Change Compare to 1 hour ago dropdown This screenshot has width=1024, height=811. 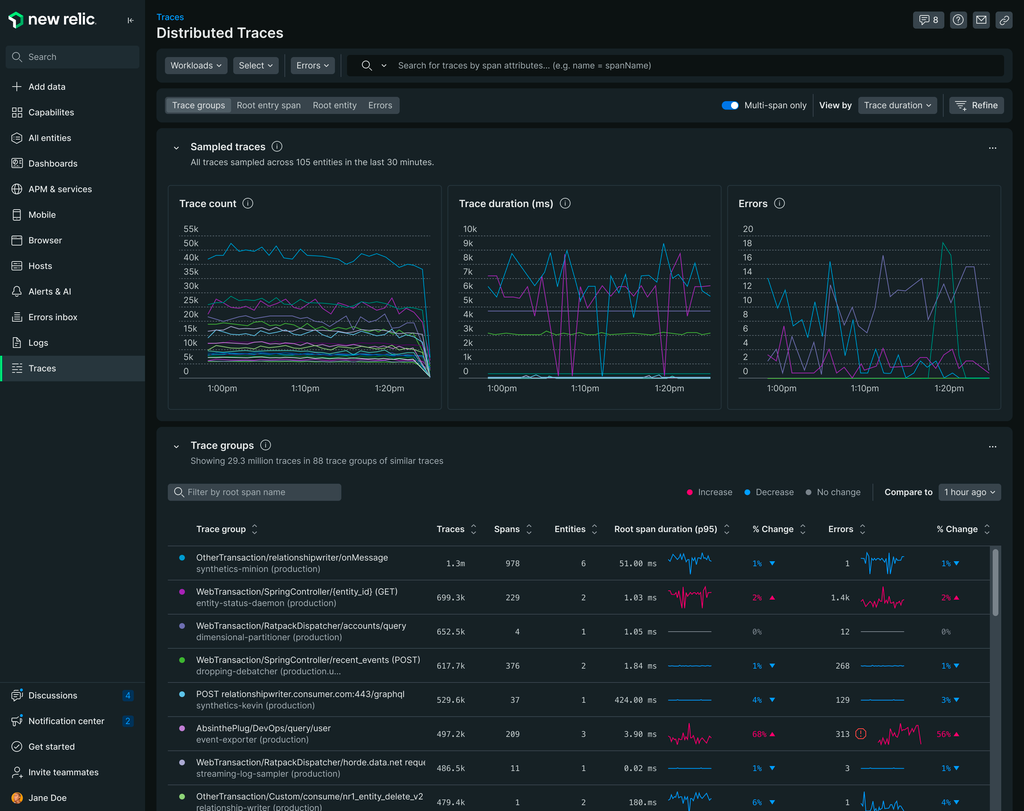pyautogui.click(x=970, y=492)
